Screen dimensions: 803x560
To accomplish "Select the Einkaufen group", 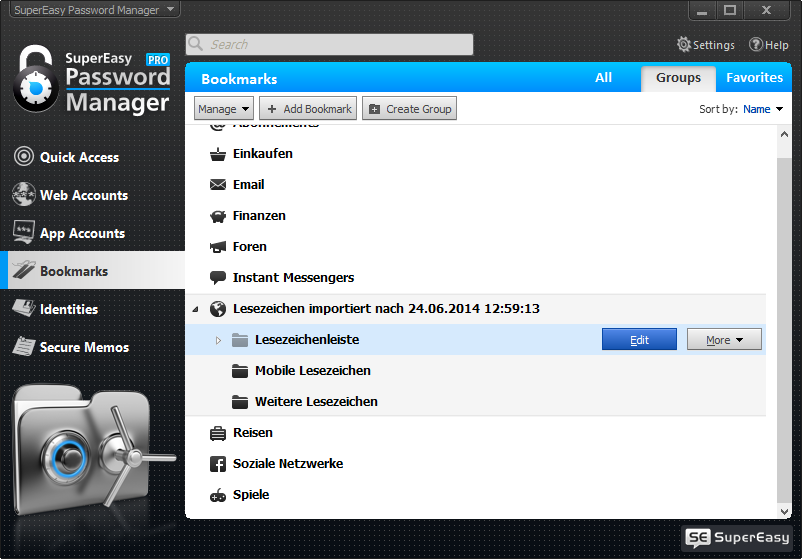I will pos(475,154).
